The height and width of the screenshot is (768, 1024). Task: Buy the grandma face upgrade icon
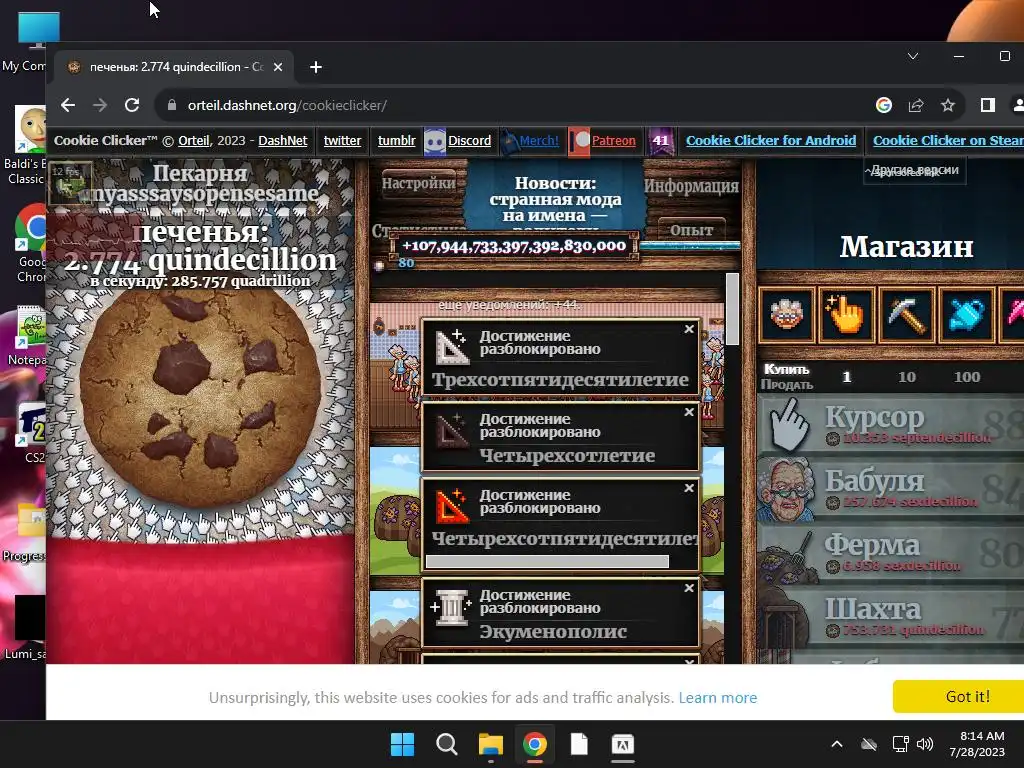click(x=786, y=315)
